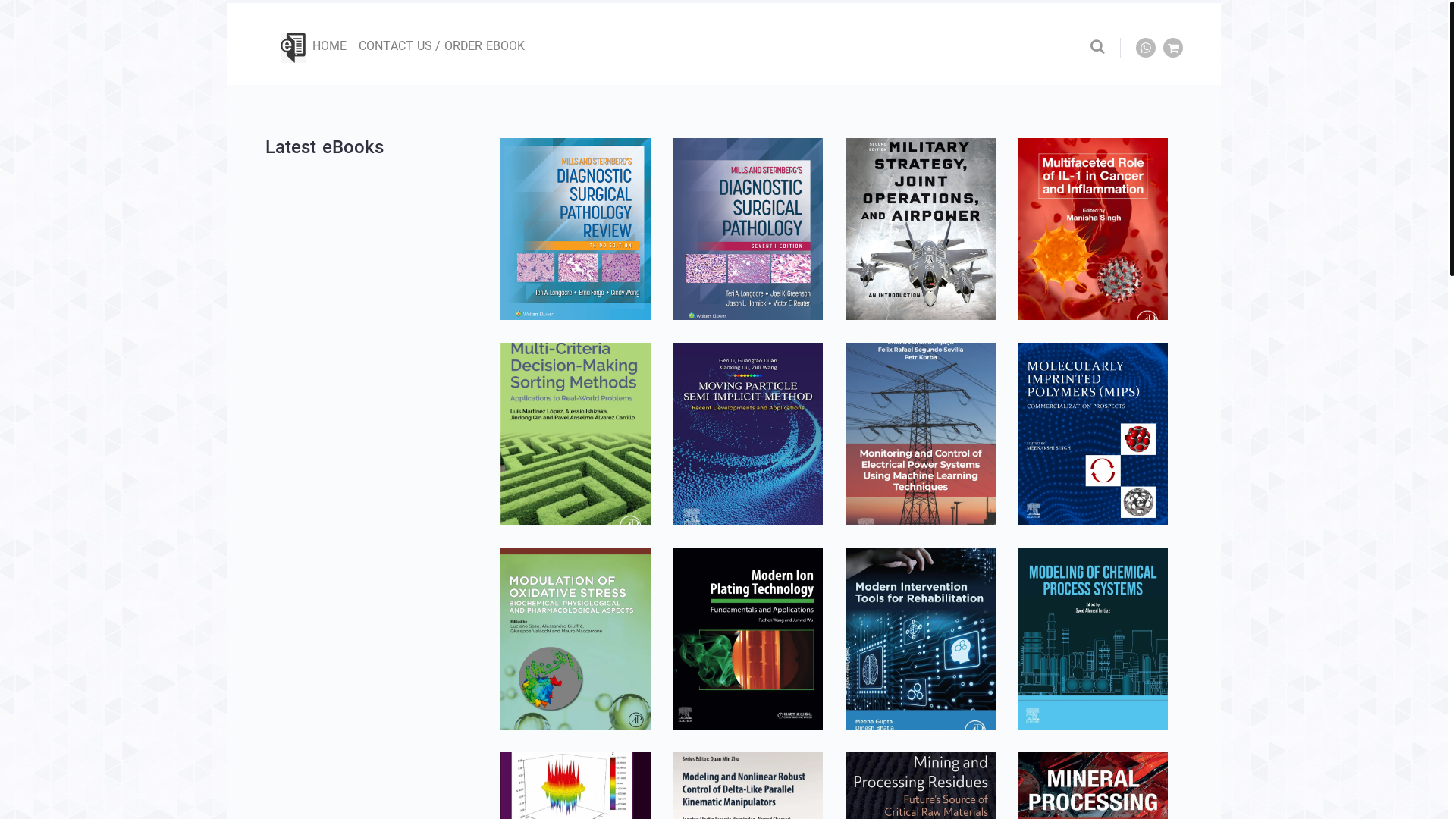Image resolution: width=1456 pixels, height=819 pixels.
Task: Open Modulation of Oxidative Stress book
Action: coord(575,639)
